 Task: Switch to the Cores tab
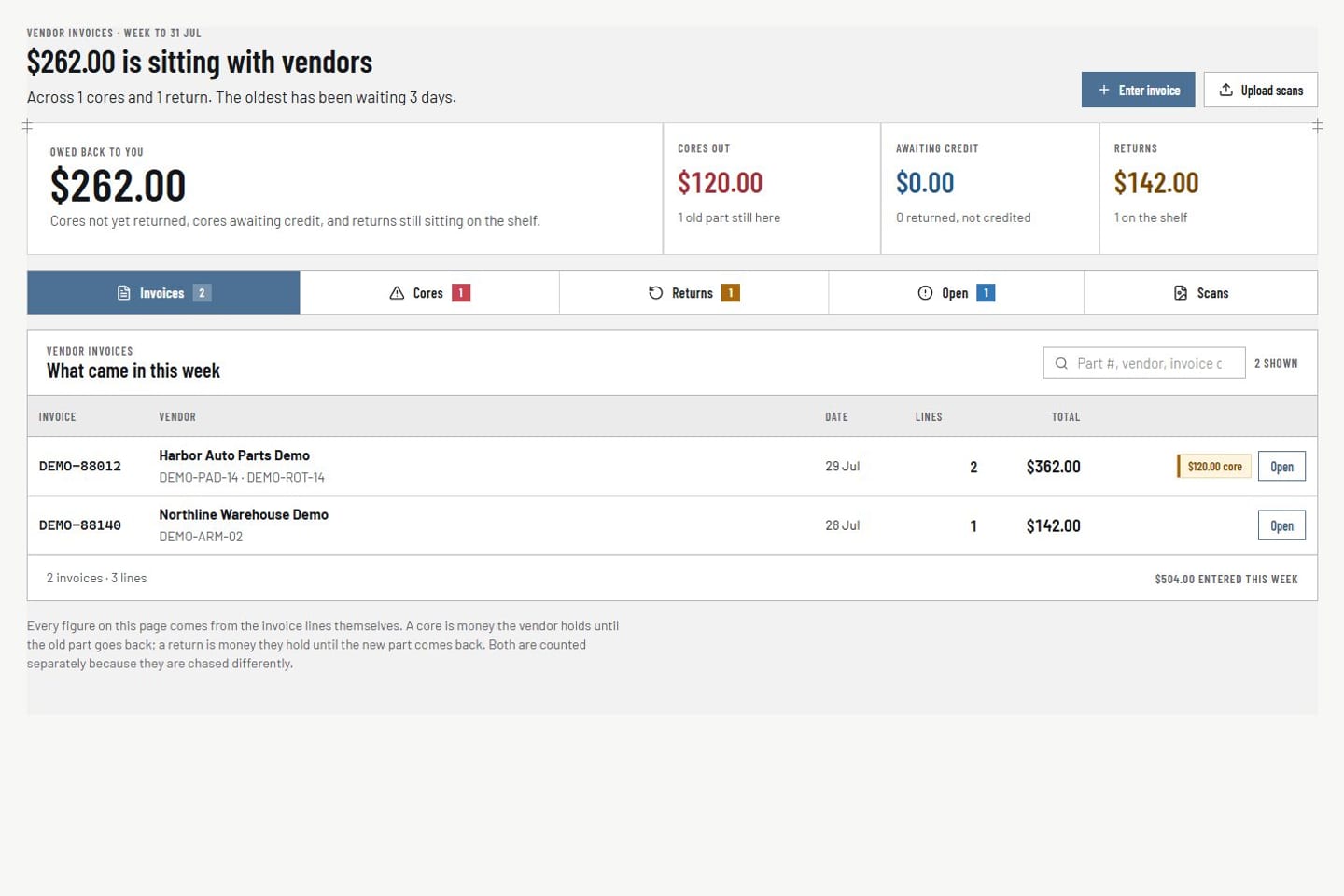429,292
